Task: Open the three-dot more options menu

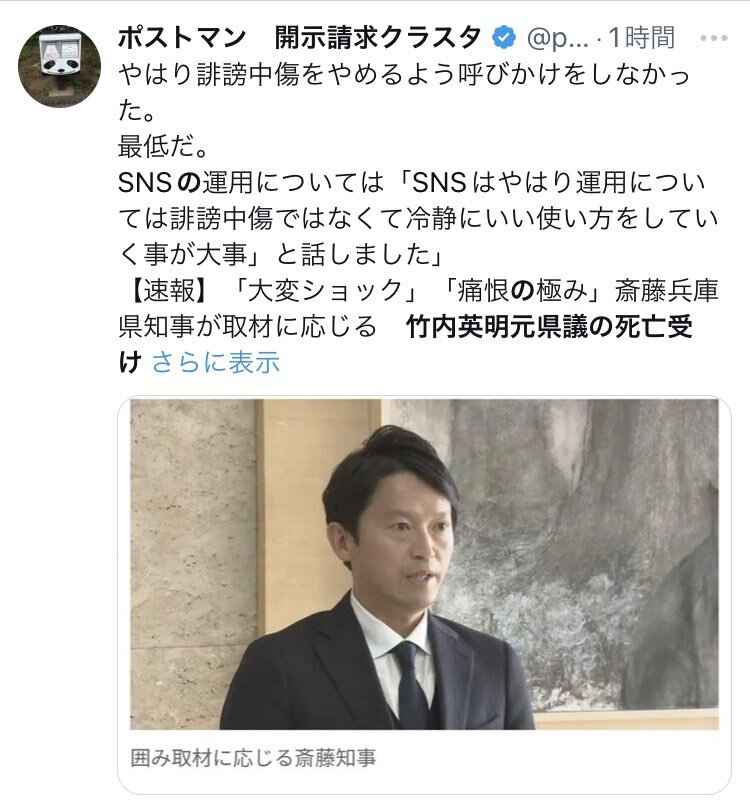Action: 714,38
